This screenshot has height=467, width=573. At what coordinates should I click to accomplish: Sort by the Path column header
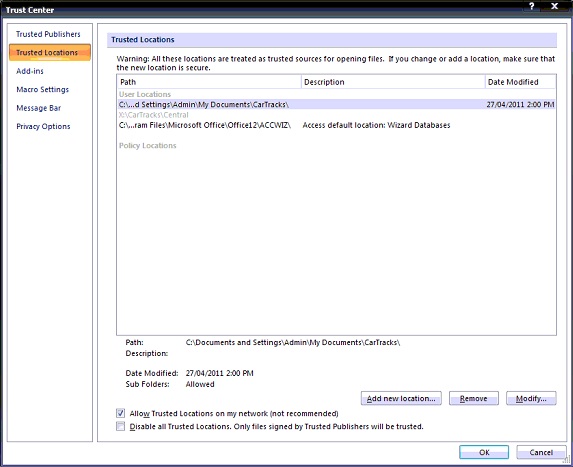pyautogui.click(x=209, y=82)
